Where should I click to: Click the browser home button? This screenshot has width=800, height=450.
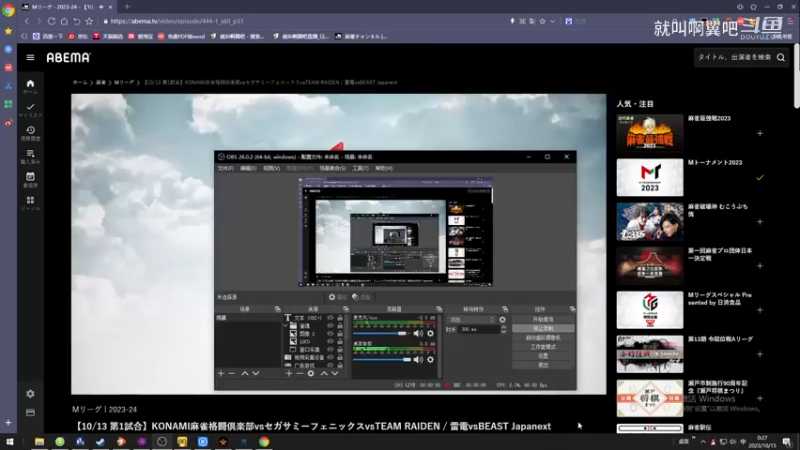click(64, 21)
